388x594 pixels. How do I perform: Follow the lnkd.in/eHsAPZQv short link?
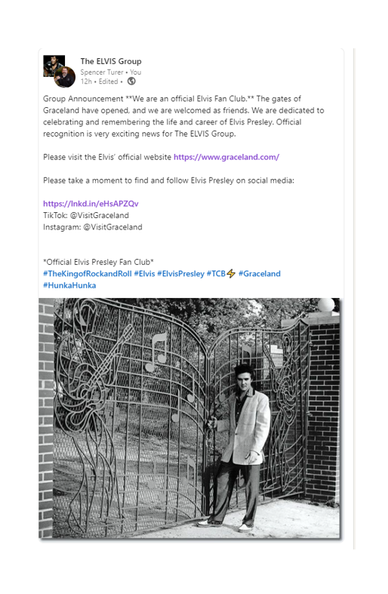click(91, 203)
